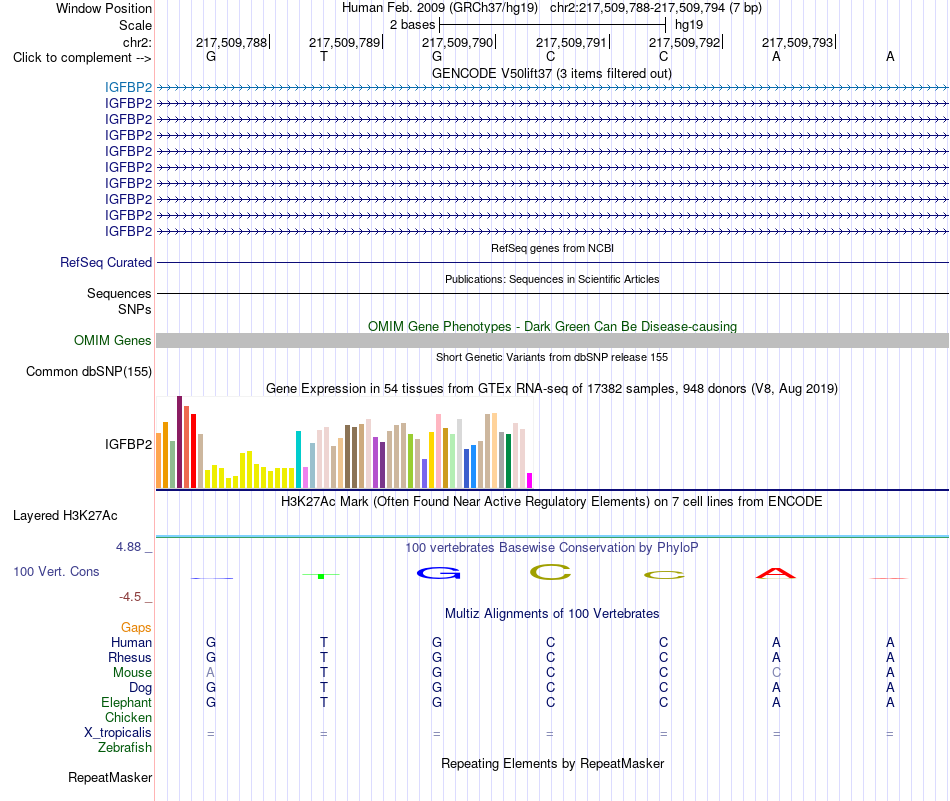Image resolution: width=950 pixels, height=801 pixels.
Task: Click the green T PhyloP mark
Action: (321, 576)
